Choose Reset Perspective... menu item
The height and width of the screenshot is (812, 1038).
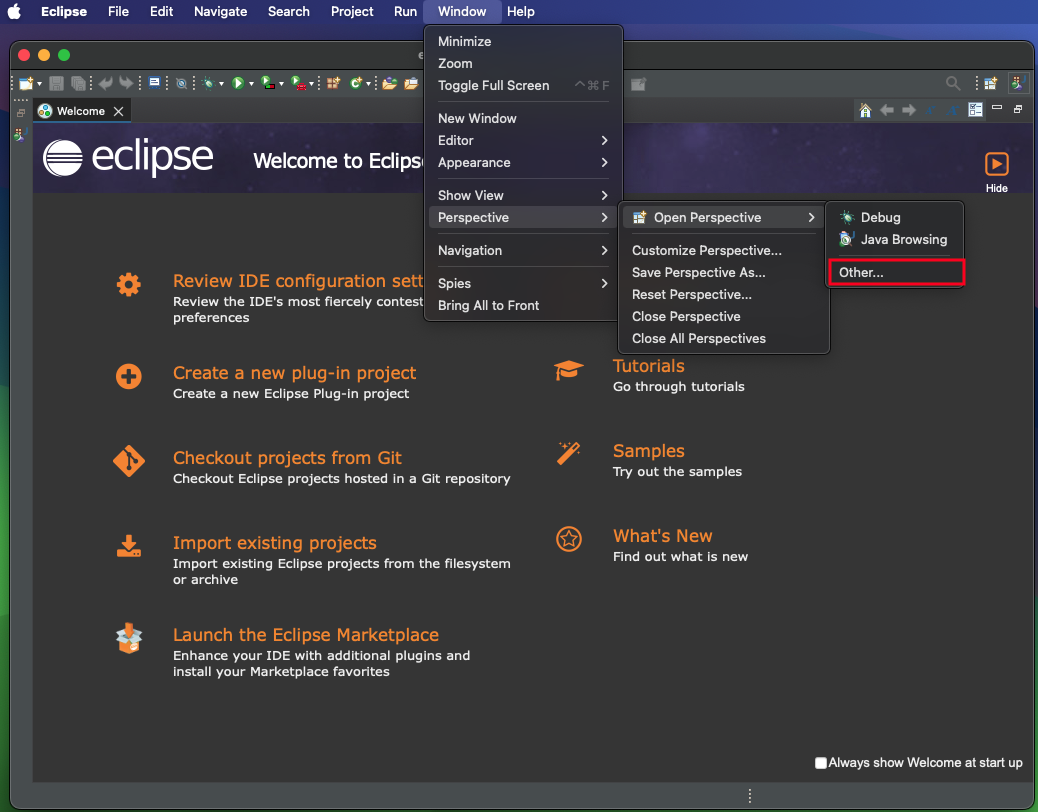(x=723, y=294)
